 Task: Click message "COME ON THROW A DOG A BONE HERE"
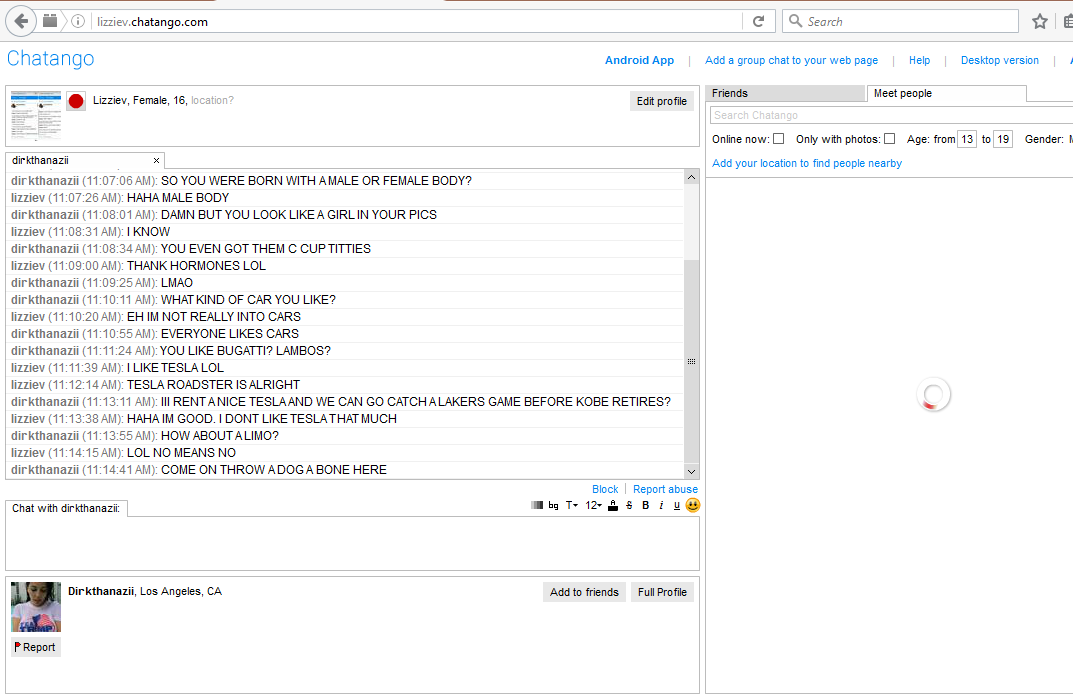(x=274, y=470)
